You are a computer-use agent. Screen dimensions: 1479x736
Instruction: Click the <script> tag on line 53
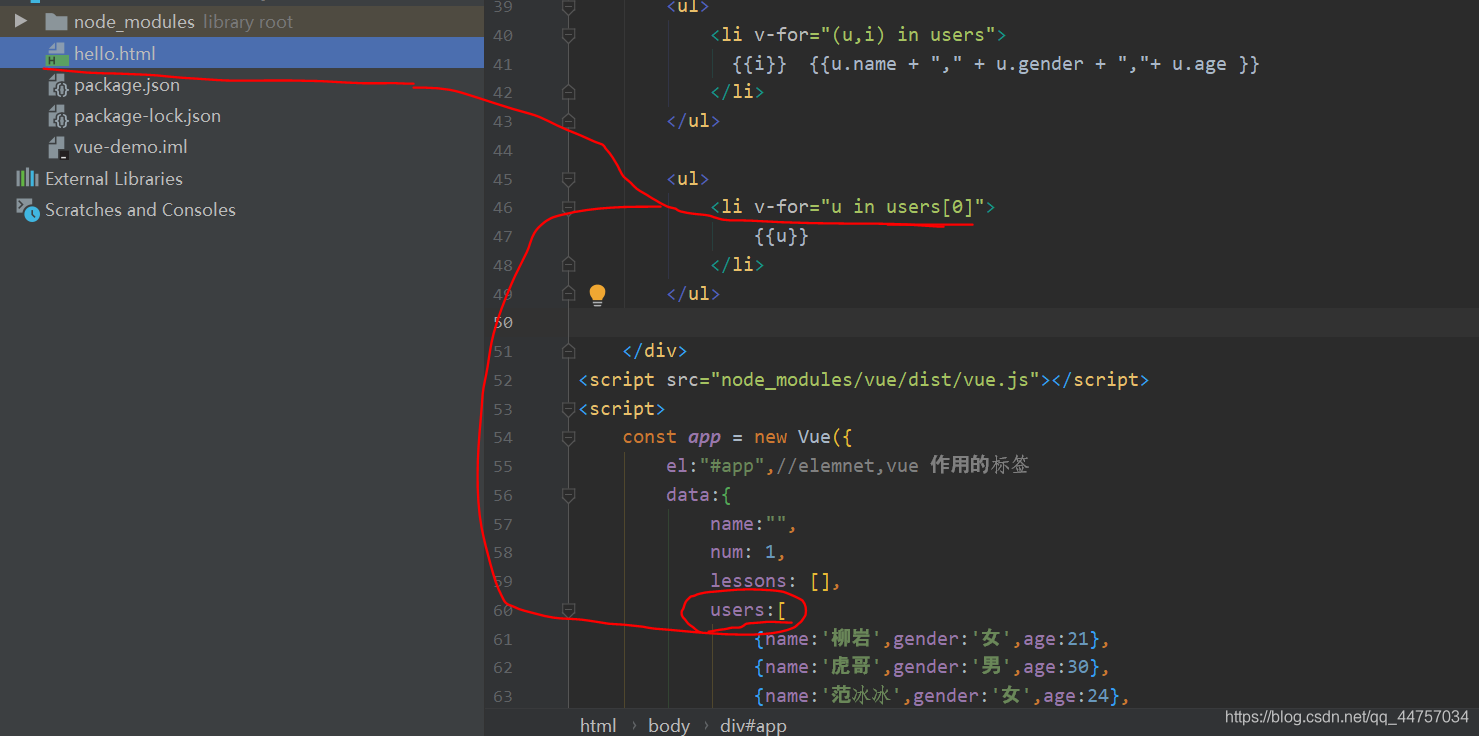pyautogui.click(x=622, y=409)
